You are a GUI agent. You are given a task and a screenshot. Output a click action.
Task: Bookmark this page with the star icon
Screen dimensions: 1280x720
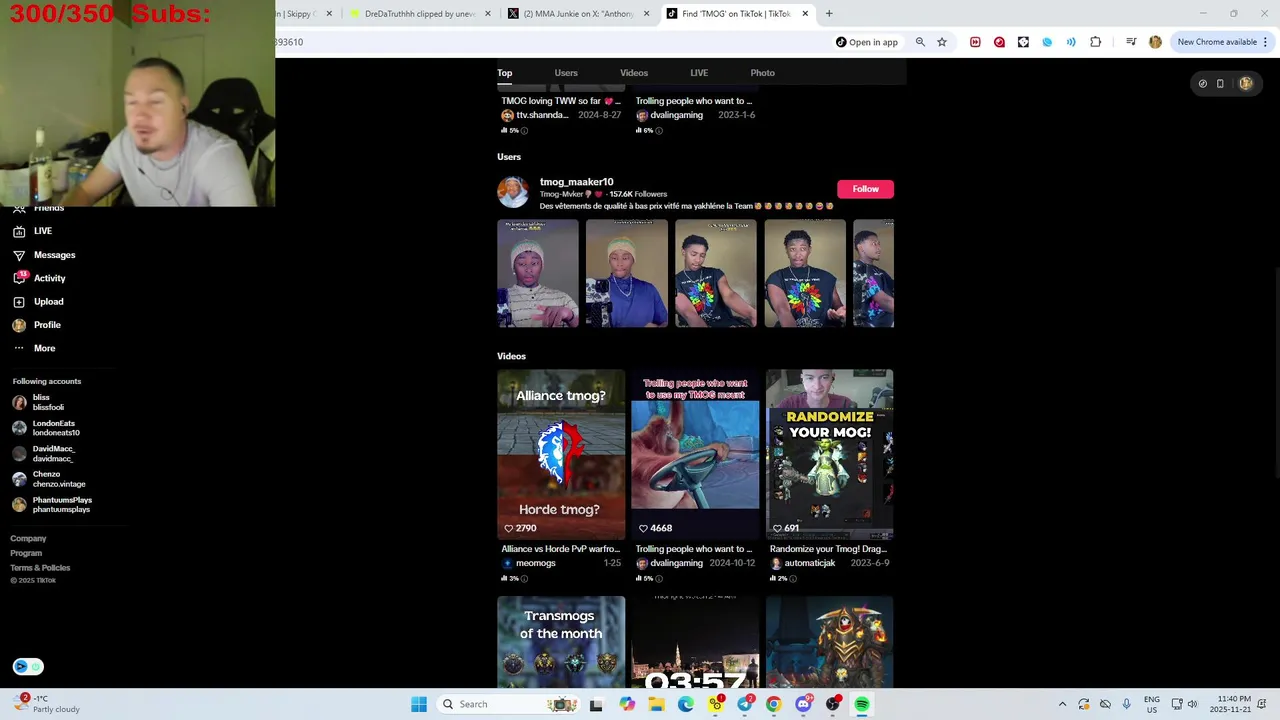click(942, 42)
